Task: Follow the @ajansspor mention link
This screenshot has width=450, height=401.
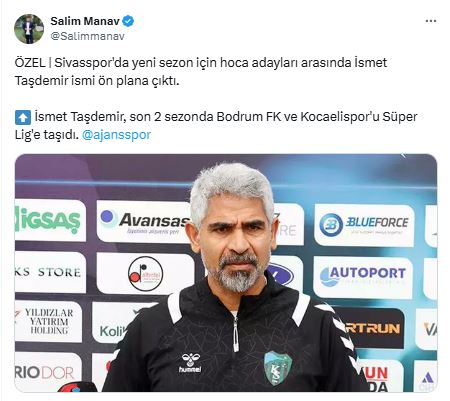Action: click(x=116, y=135)
